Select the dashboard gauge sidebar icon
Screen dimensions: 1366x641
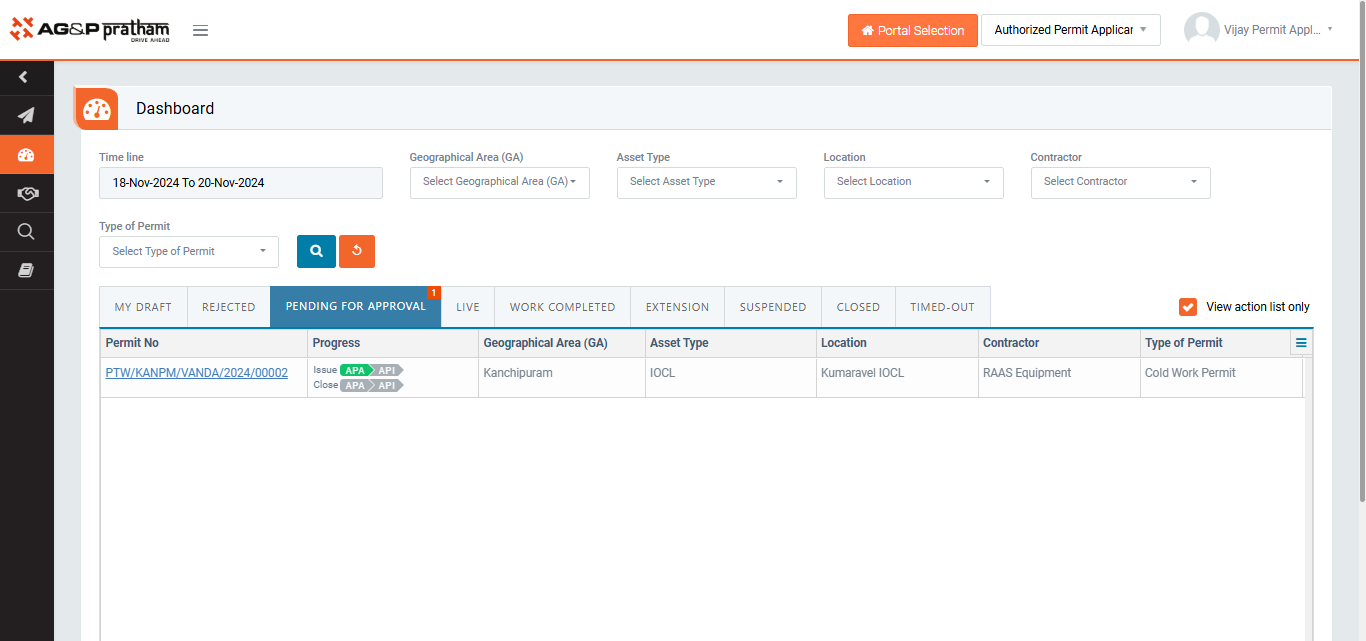(x=26, y=154)
